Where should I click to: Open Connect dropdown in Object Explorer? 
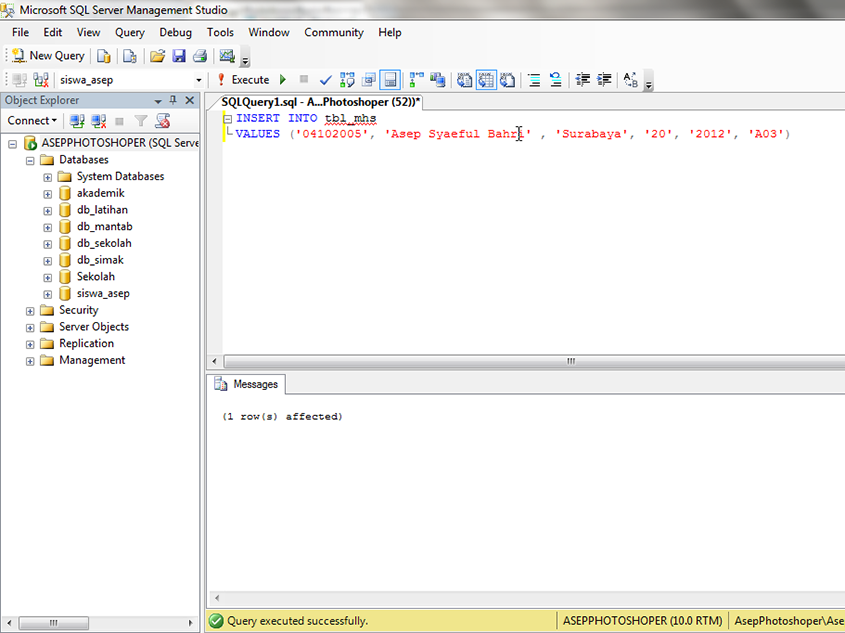point(32,121)
